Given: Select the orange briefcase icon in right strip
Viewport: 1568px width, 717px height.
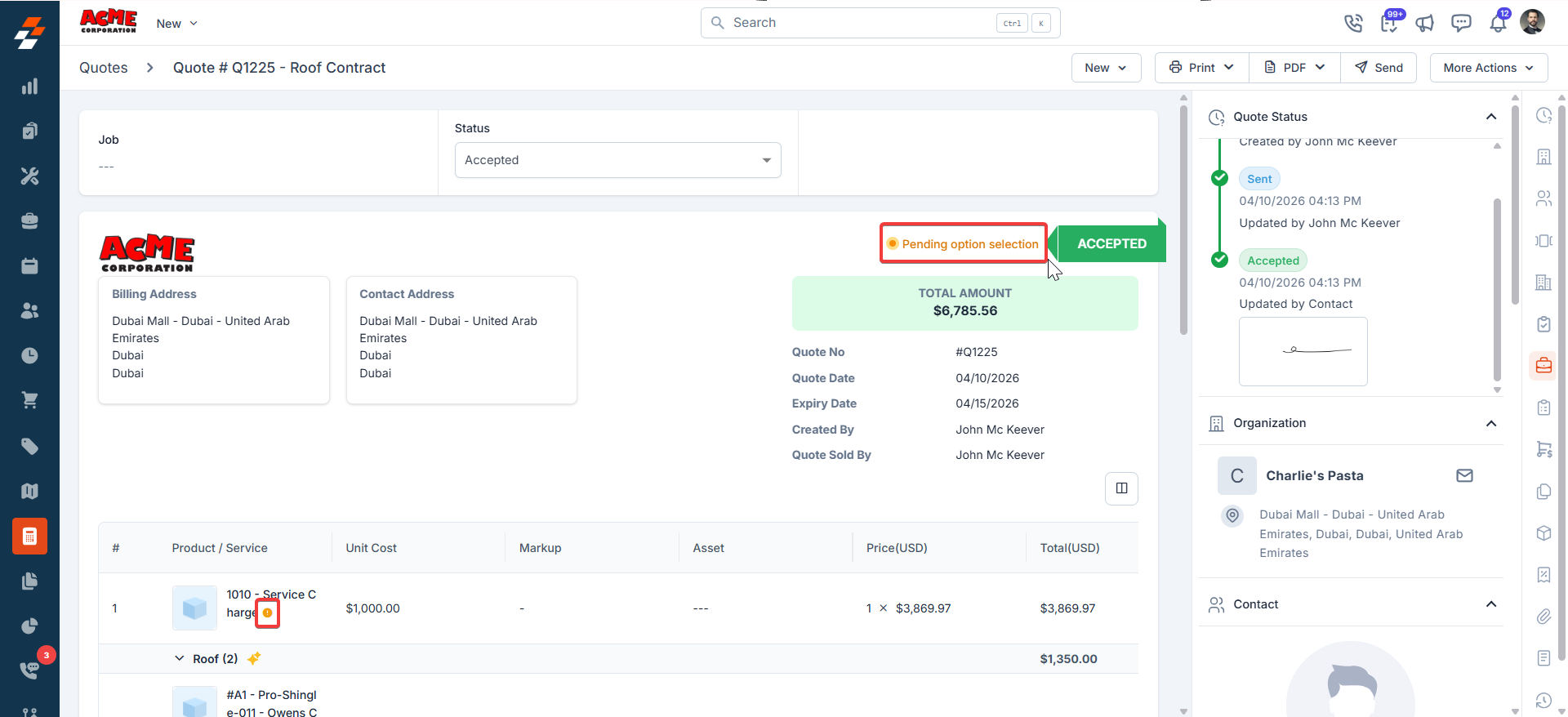Looking at the screenshot, I should point(1543,365).
